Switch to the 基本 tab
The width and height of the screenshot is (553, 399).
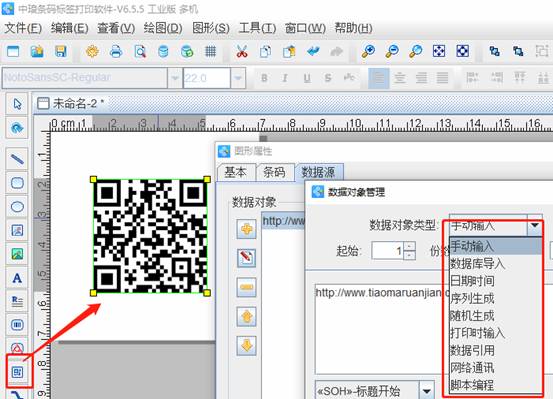pos(236,172)
